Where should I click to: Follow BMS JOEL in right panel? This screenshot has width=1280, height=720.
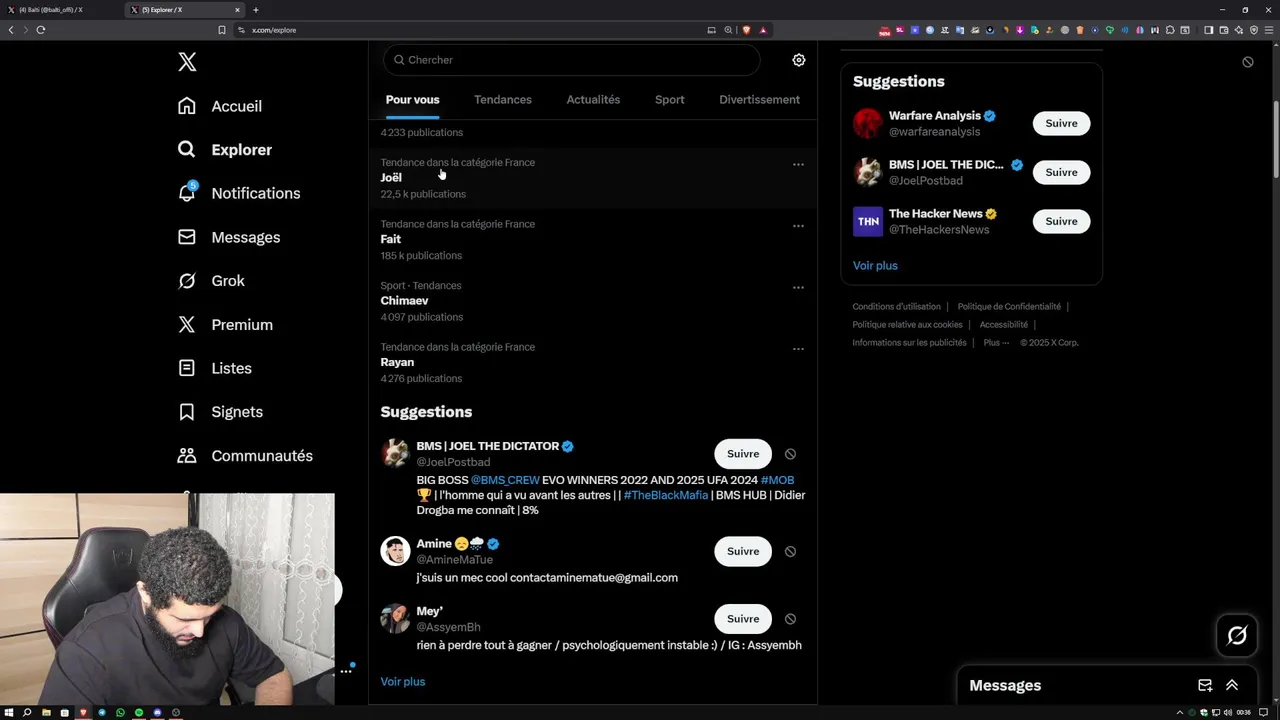(1061, 173)
